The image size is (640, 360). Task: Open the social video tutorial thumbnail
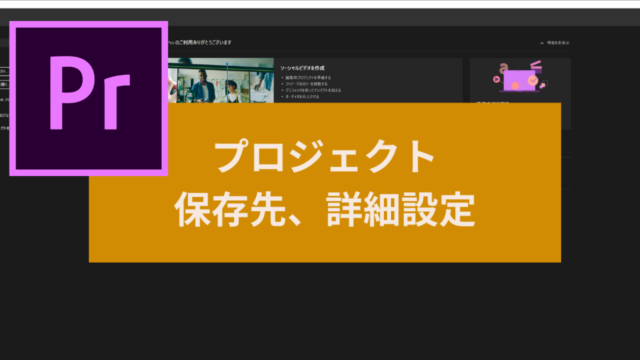[x=221, y=80]
